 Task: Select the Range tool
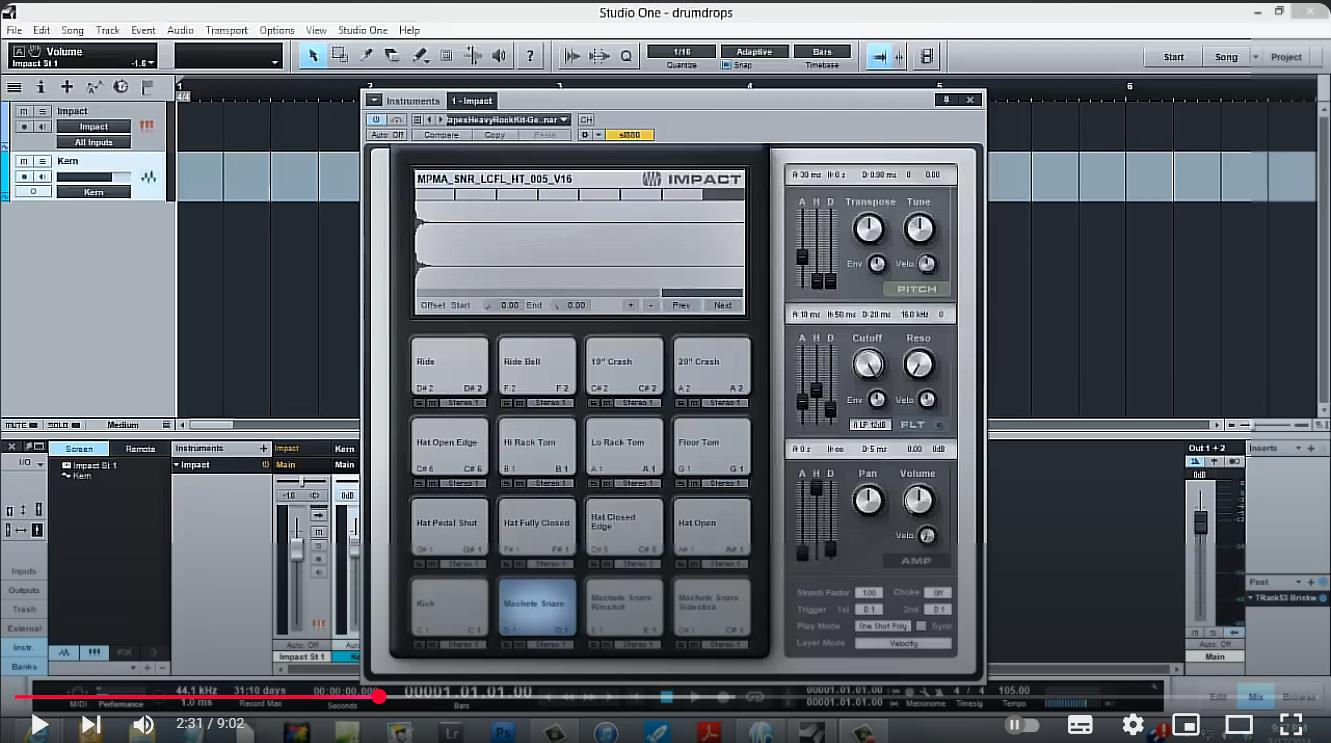340,56
